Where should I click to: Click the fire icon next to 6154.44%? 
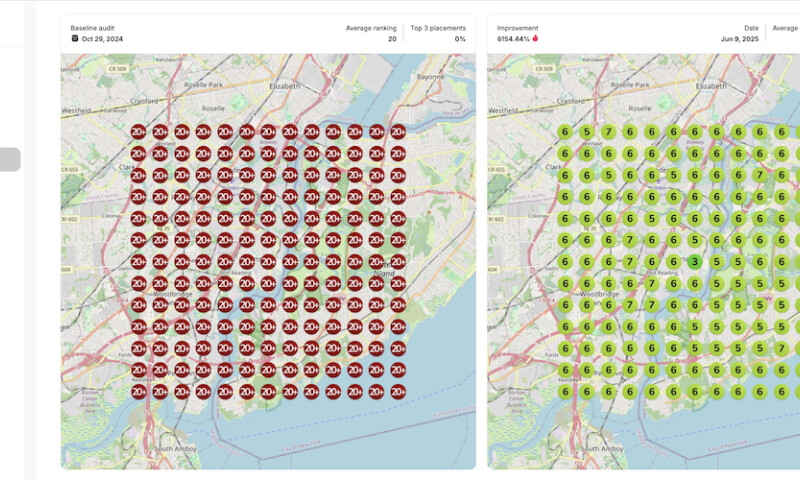click(535, 39)
